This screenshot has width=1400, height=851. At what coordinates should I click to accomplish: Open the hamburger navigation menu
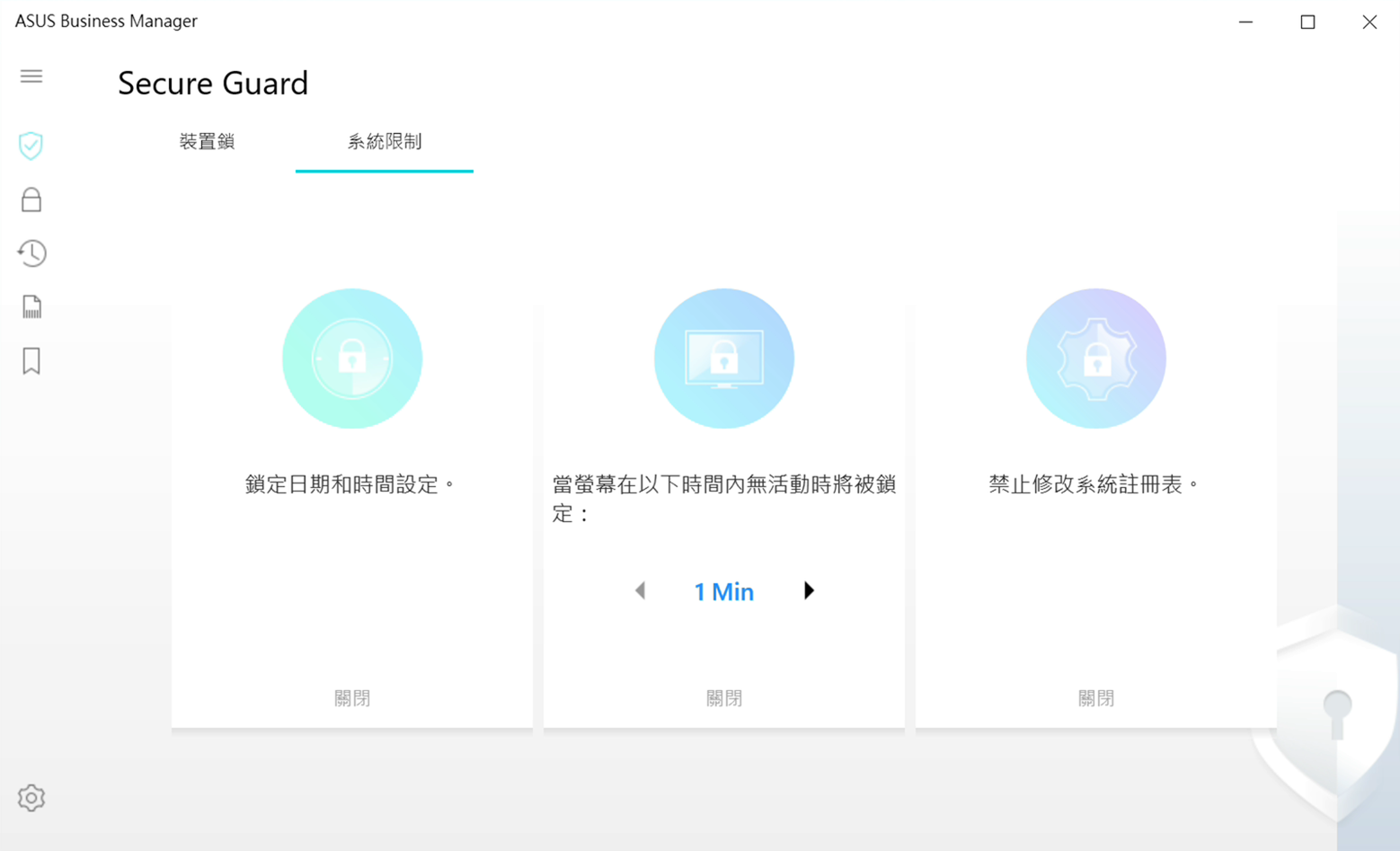click(31, 76)
